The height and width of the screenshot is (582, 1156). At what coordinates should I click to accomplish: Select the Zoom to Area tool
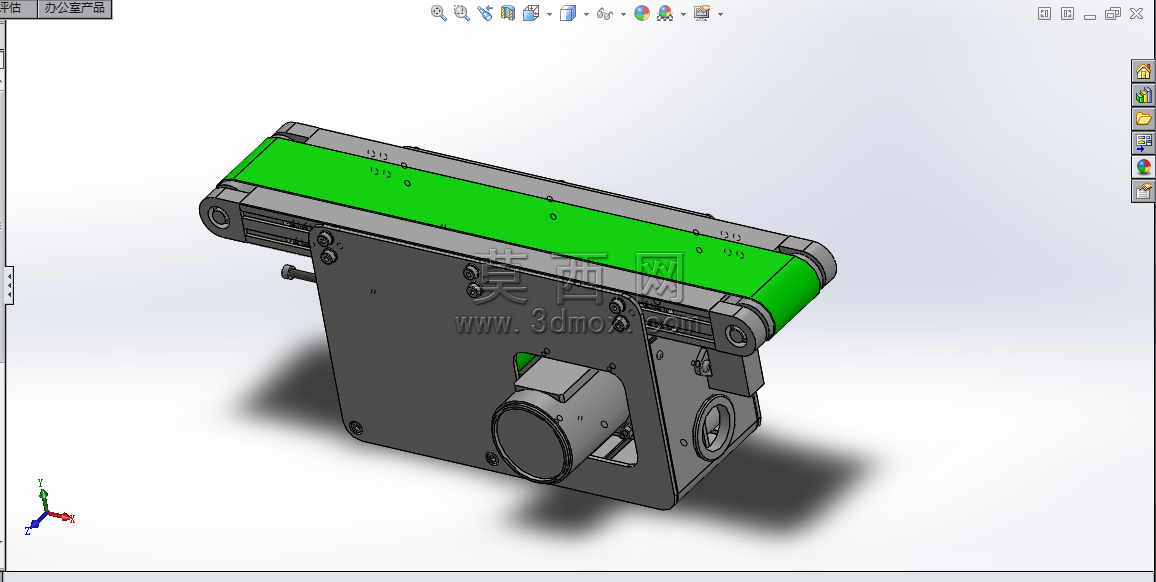[462, 13]
